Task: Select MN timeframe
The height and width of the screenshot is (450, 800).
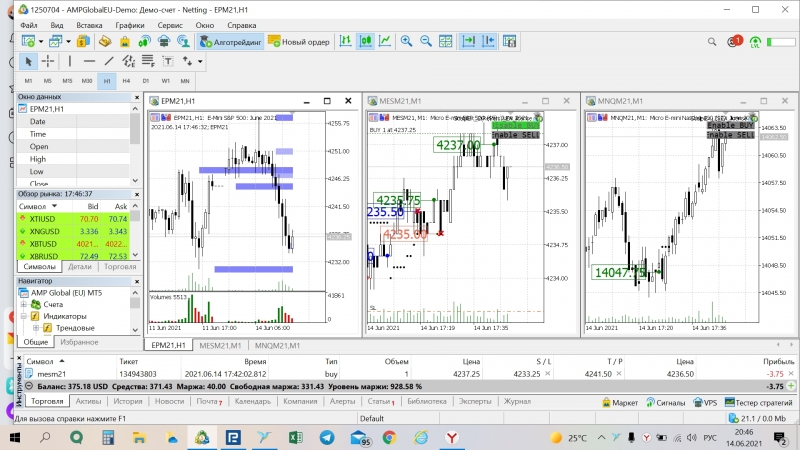Action: pyautogui.click(x=185, y=81)
